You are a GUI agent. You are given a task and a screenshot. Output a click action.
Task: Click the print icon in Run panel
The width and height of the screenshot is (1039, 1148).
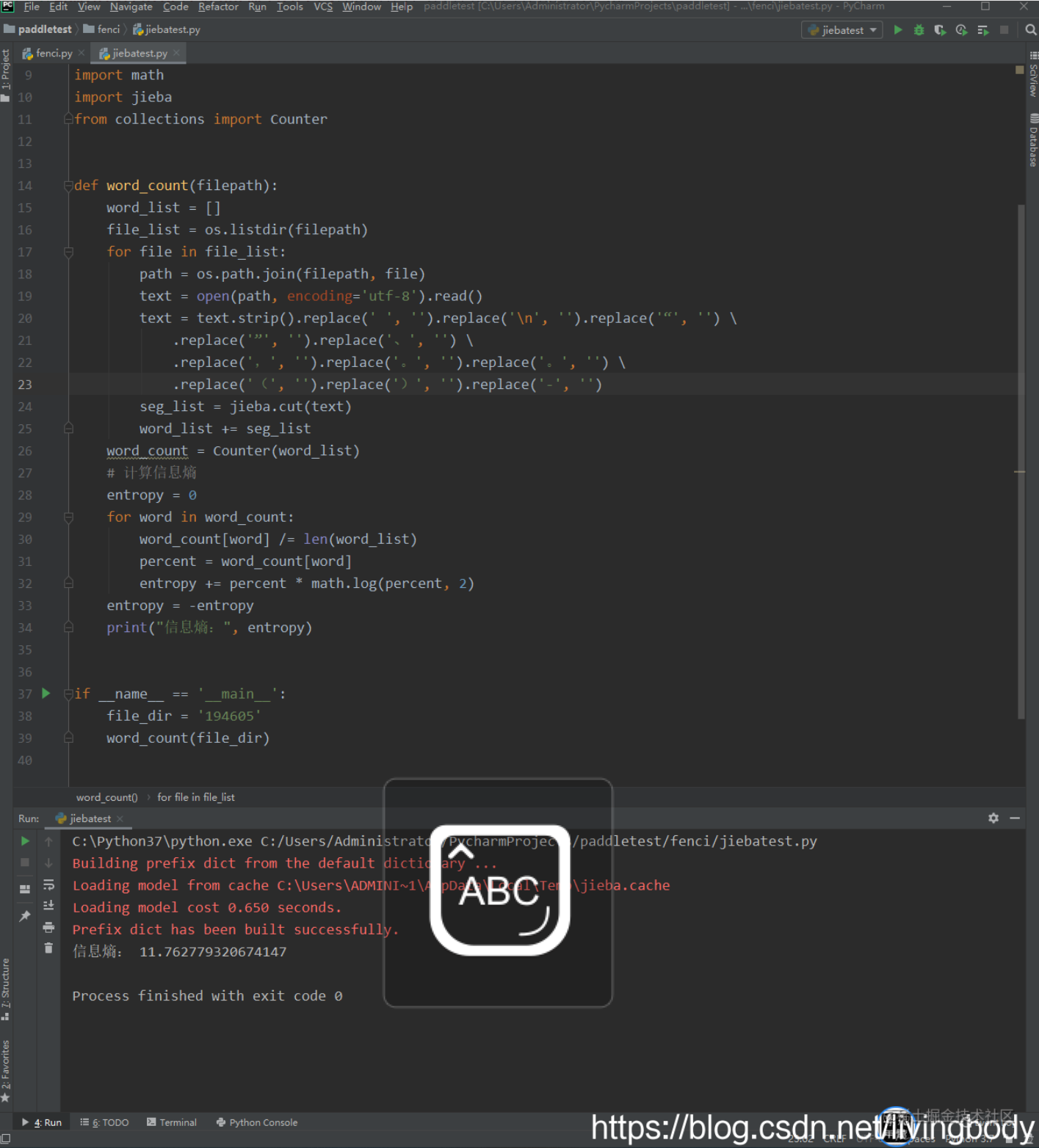[48, 927]
